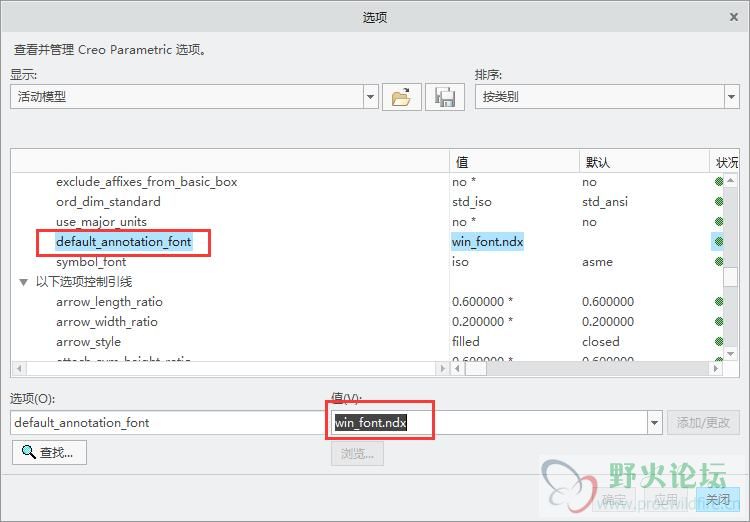Click status dot of use_major_units row

point(718,222)
